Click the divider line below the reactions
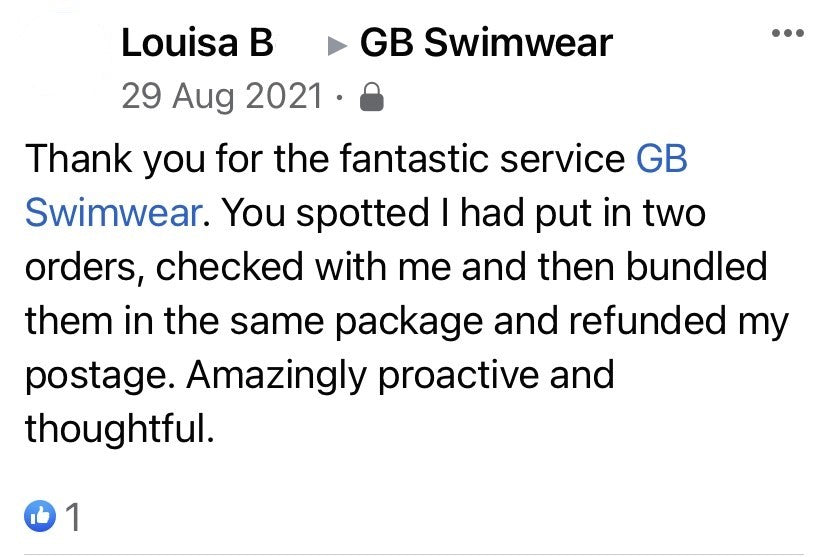This screenshot has height=557, width=828. (414, 553)
